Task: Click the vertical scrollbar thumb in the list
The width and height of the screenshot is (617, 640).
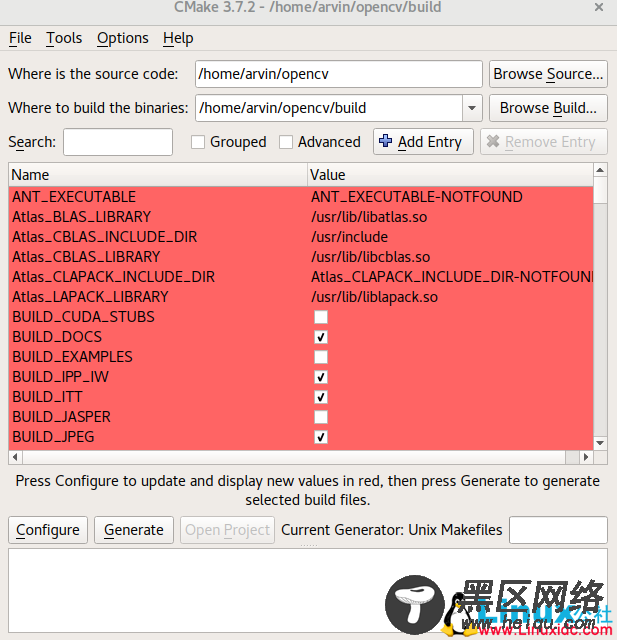Action: [600, 190]
